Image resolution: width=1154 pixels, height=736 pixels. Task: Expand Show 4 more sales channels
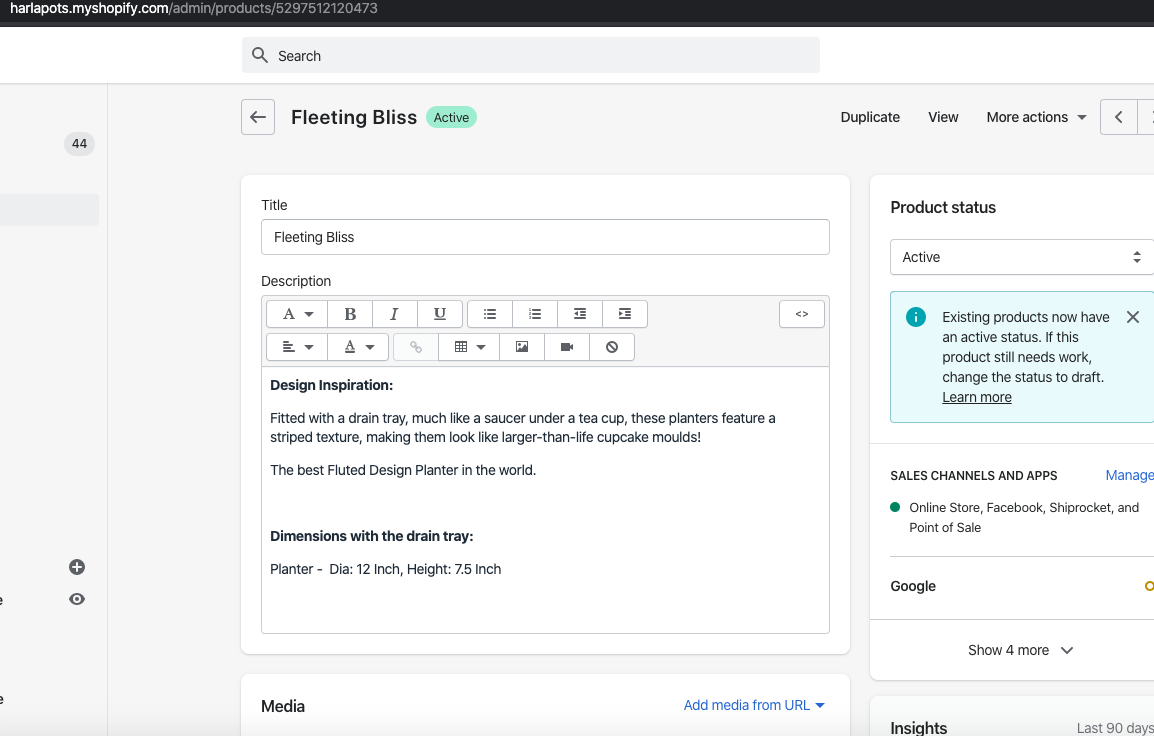pos(1020,650)
